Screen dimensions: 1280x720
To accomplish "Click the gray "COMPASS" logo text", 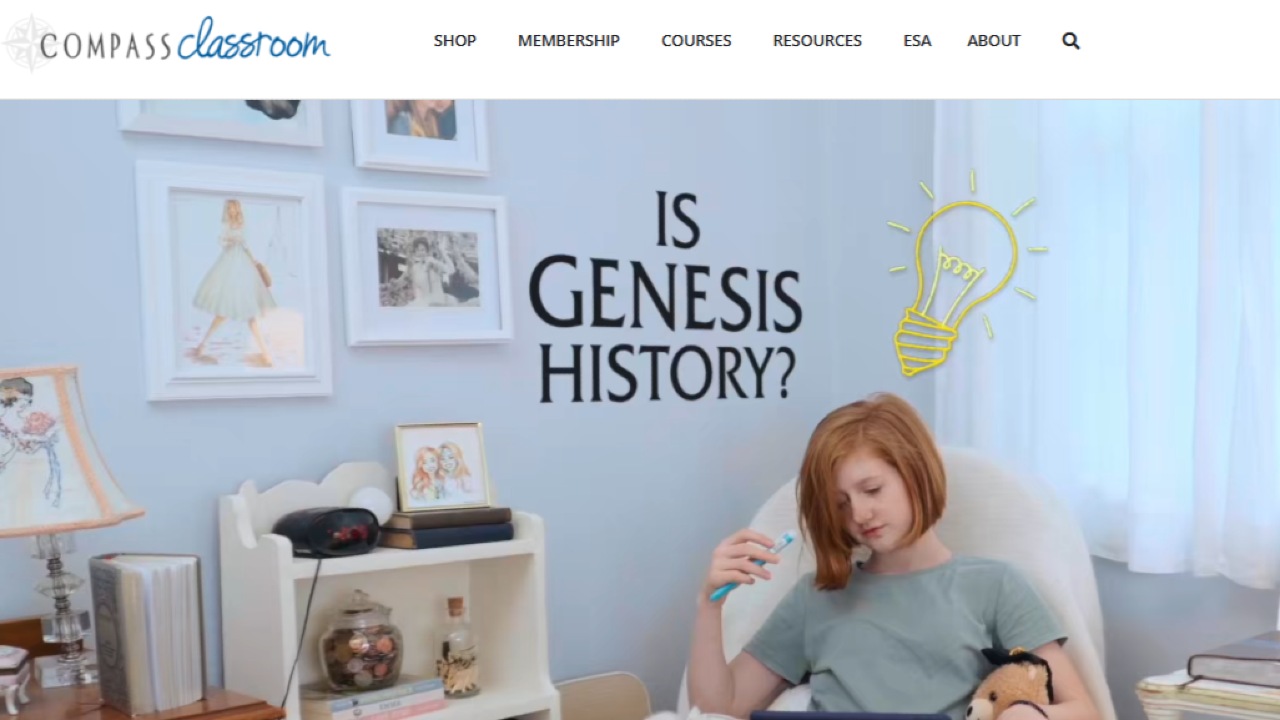I will pos(106,46).
